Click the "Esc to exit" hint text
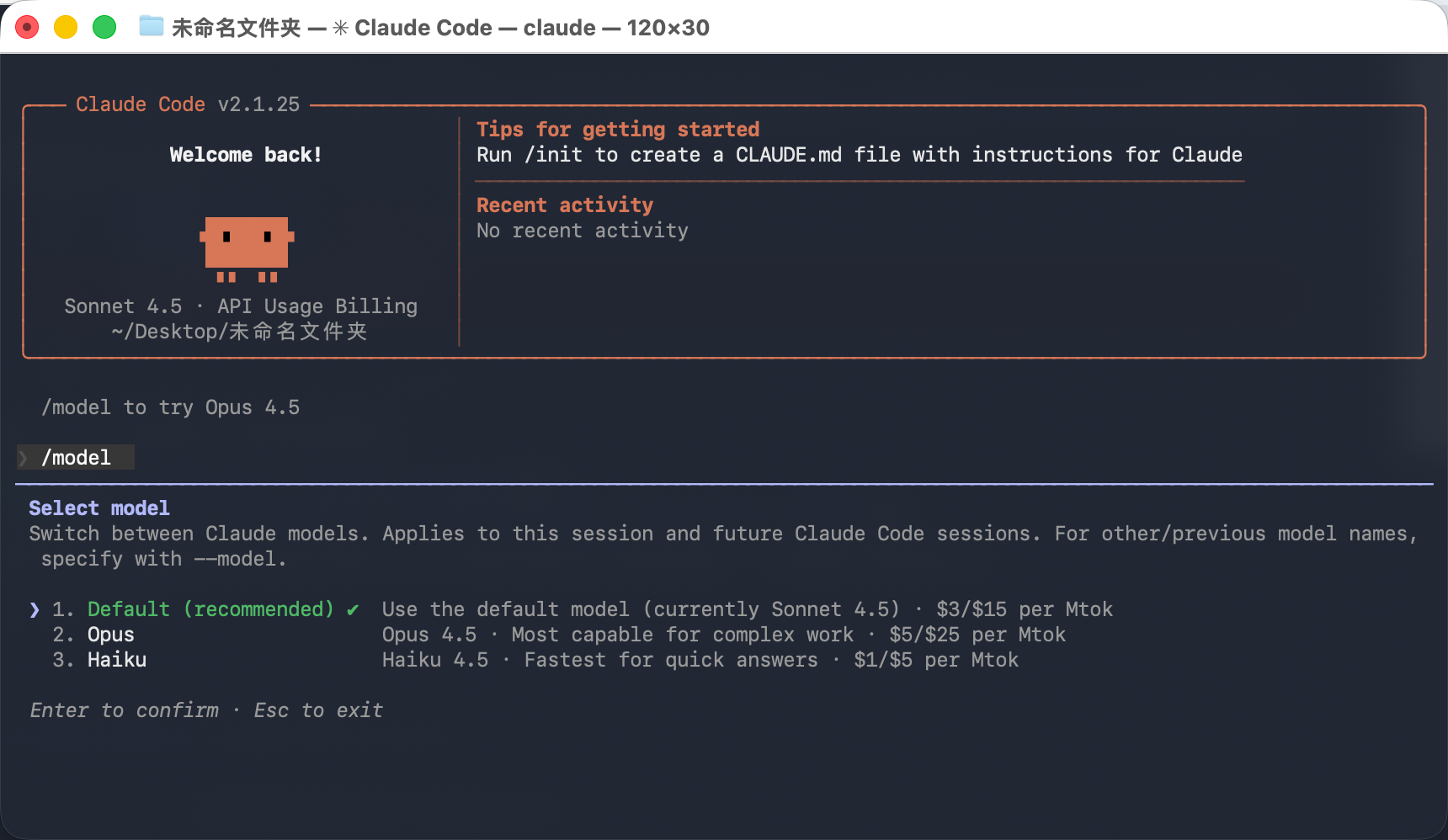 (x=318, y=710)
